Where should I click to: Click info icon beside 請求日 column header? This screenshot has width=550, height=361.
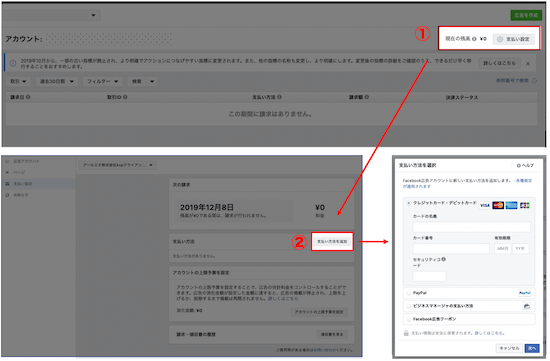[28, 97]
